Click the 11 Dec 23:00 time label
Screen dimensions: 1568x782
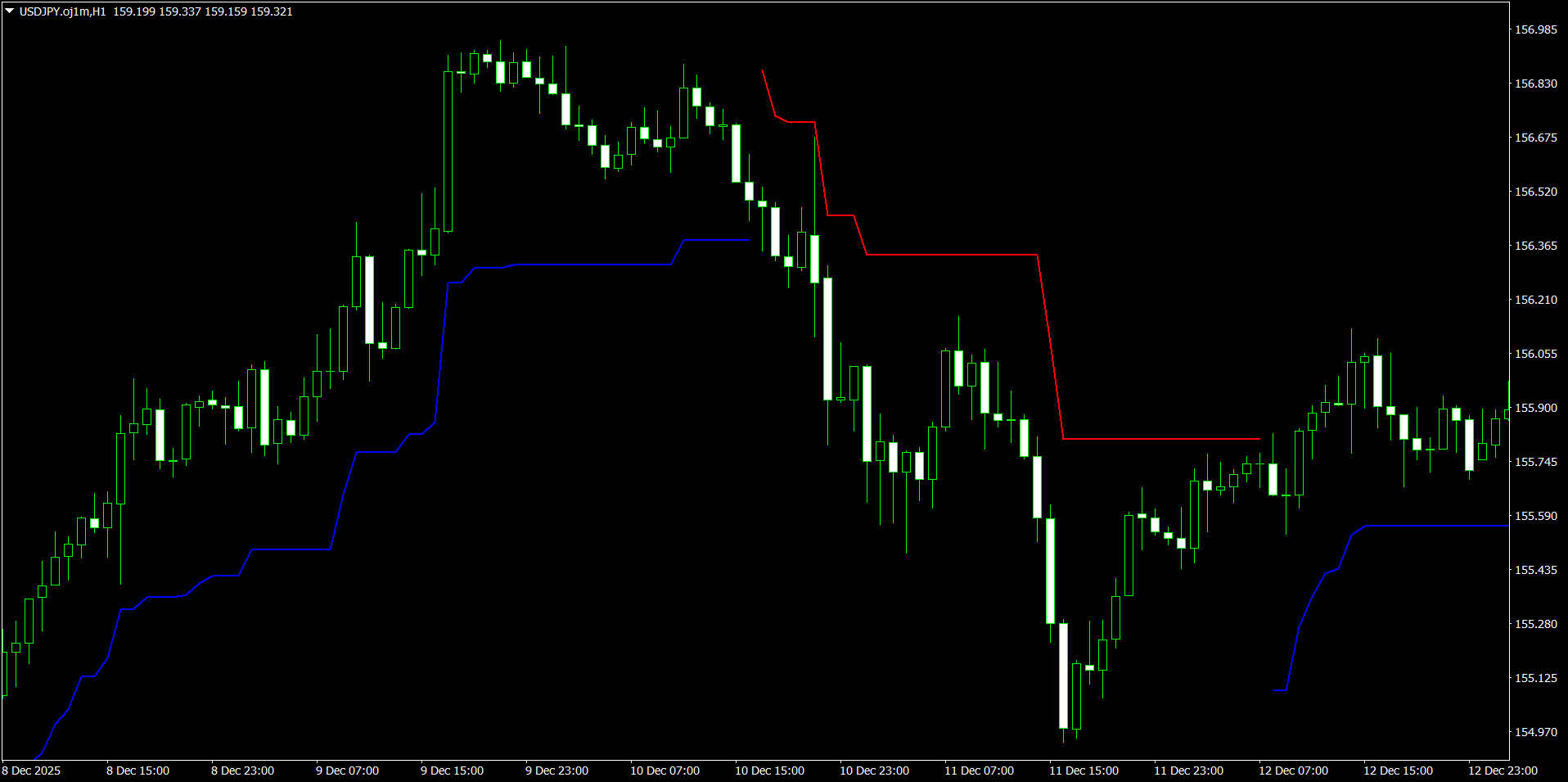[x=1188, y=771]
